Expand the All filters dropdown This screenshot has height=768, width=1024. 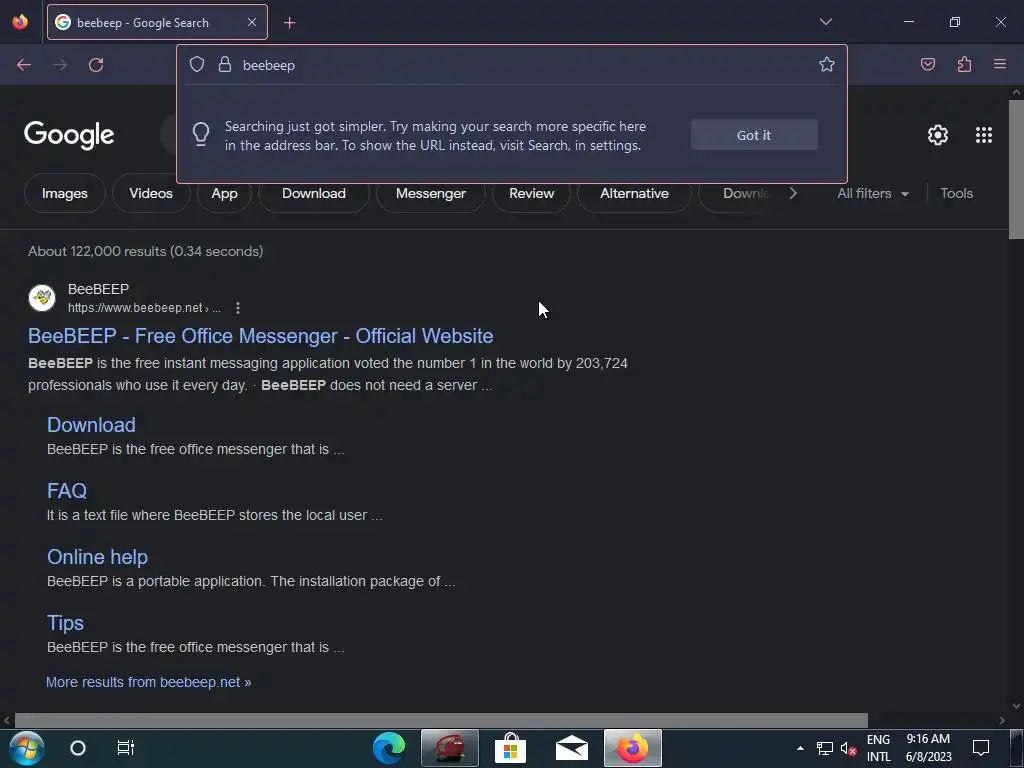click(x=872, y=193)
